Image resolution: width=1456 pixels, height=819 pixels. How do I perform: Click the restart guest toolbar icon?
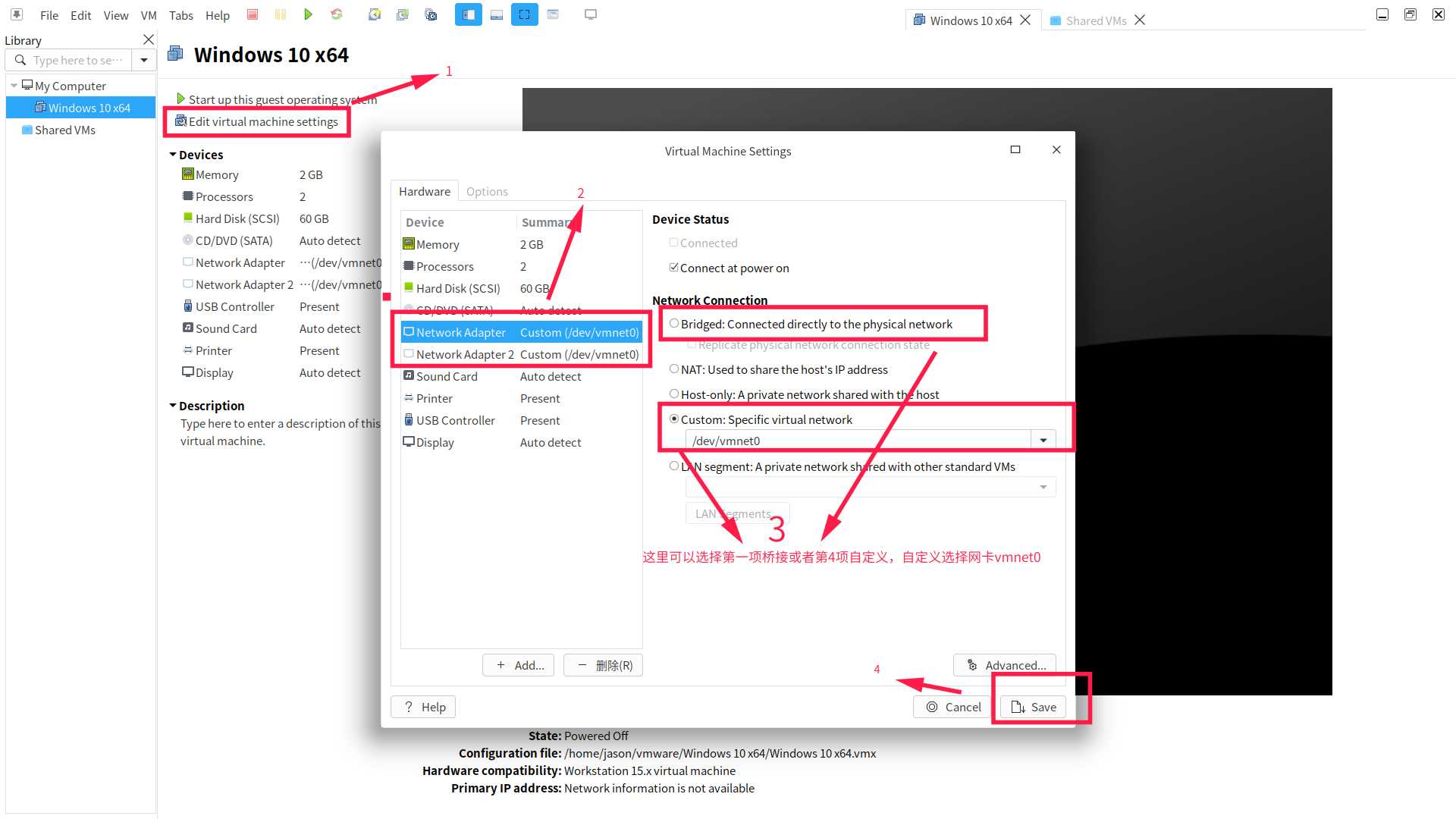(x=337, y=14)
